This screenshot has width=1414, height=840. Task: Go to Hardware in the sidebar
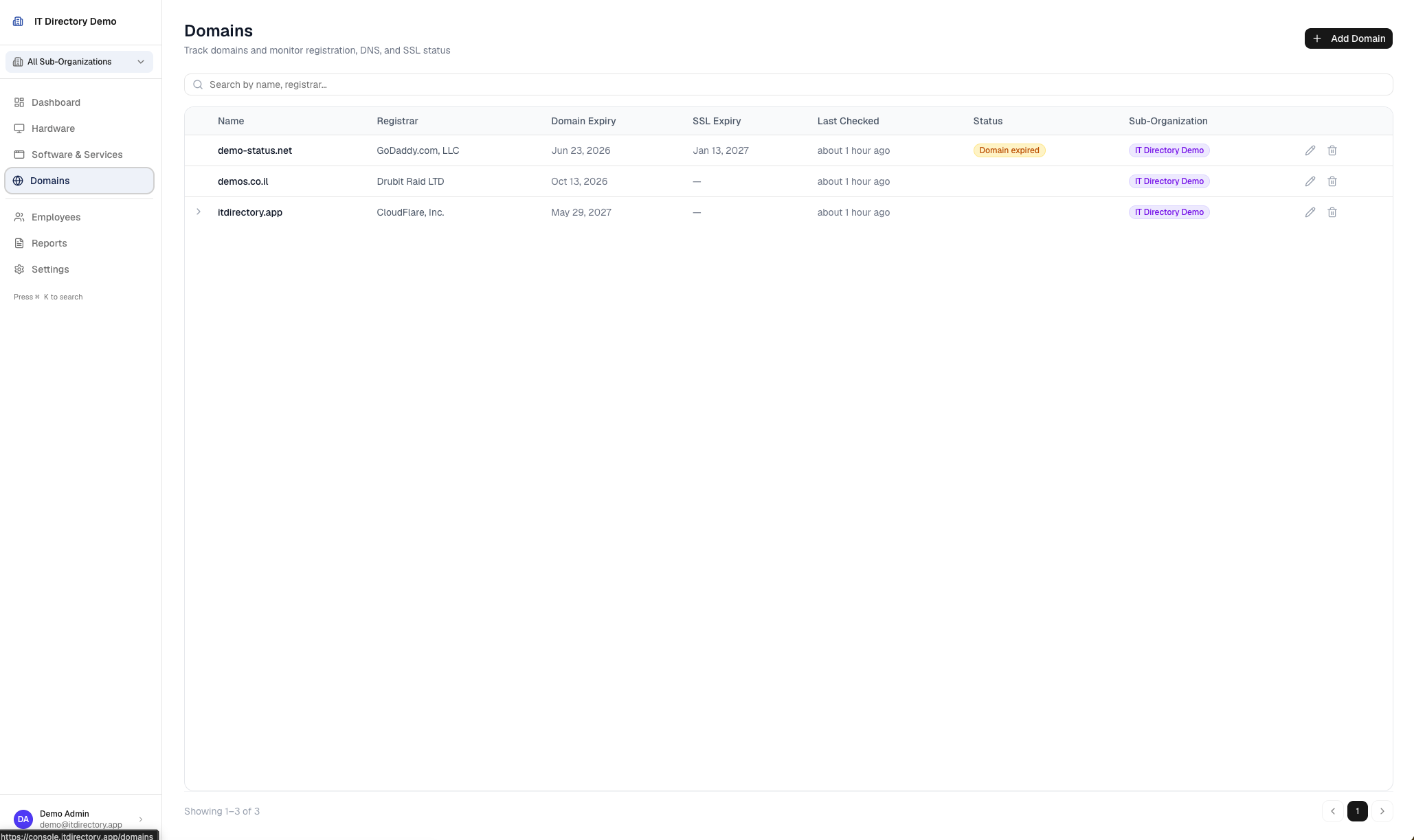click(x=79, y=128)
